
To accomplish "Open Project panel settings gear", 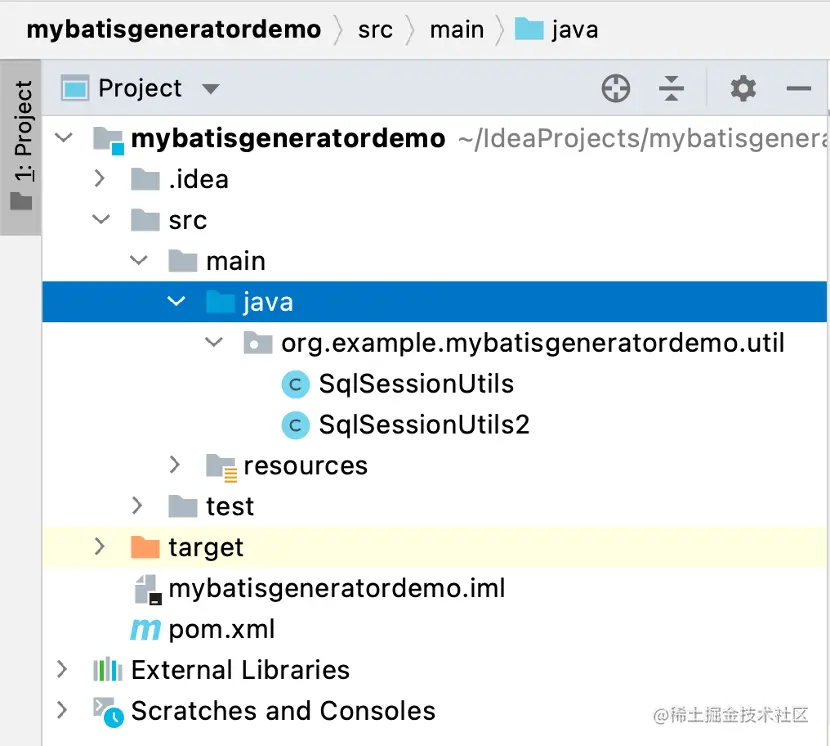I will pyautogui.click(x=743, y=89).
